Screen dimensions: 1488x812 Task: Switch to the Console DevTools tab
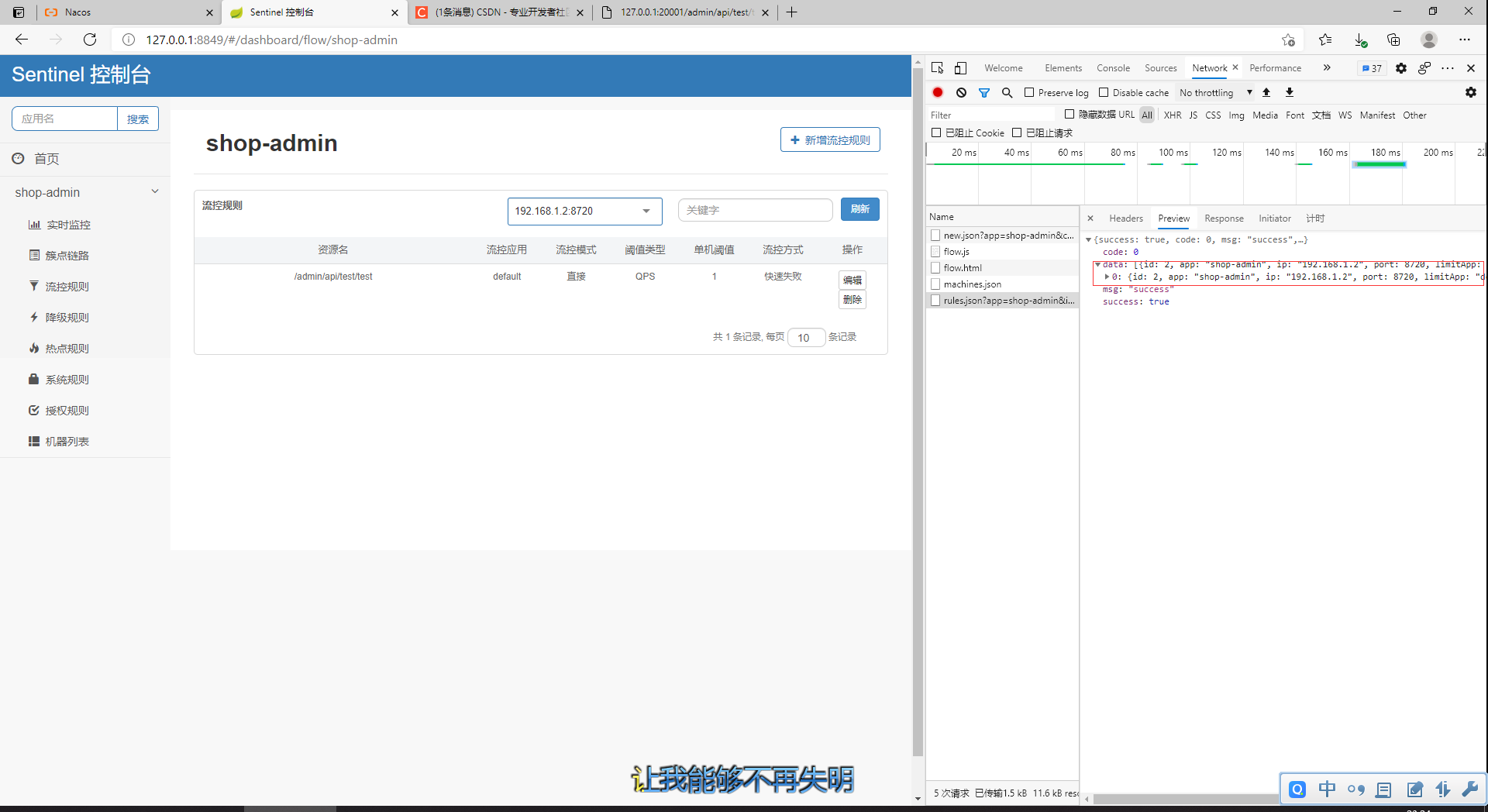point(1113,68)
